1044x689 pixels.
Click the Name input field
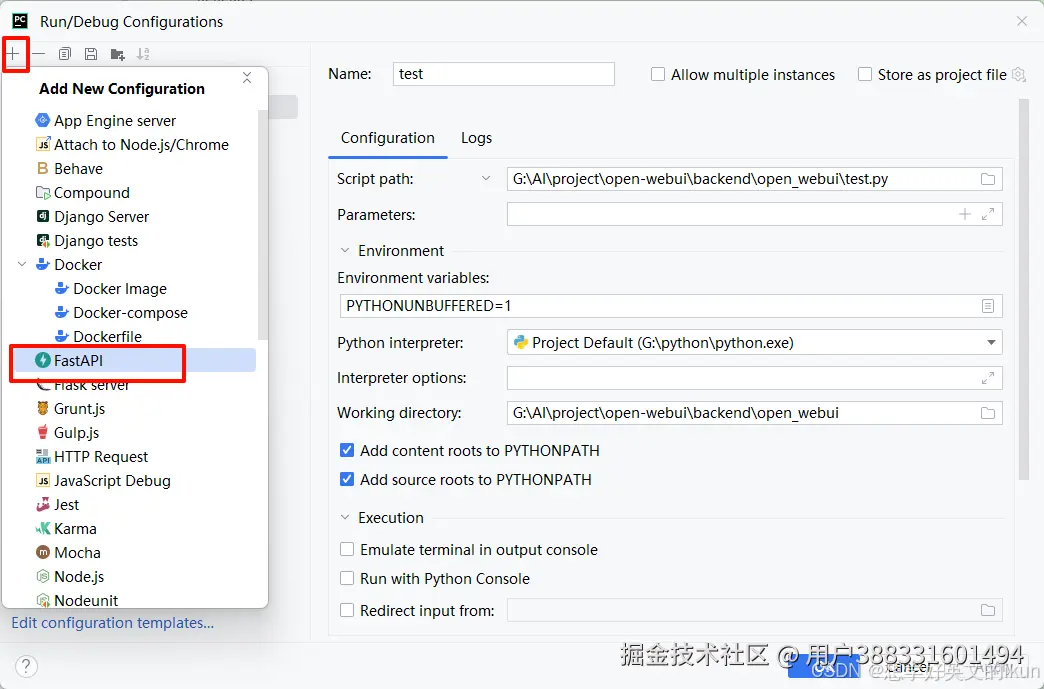tap(503, 74)
